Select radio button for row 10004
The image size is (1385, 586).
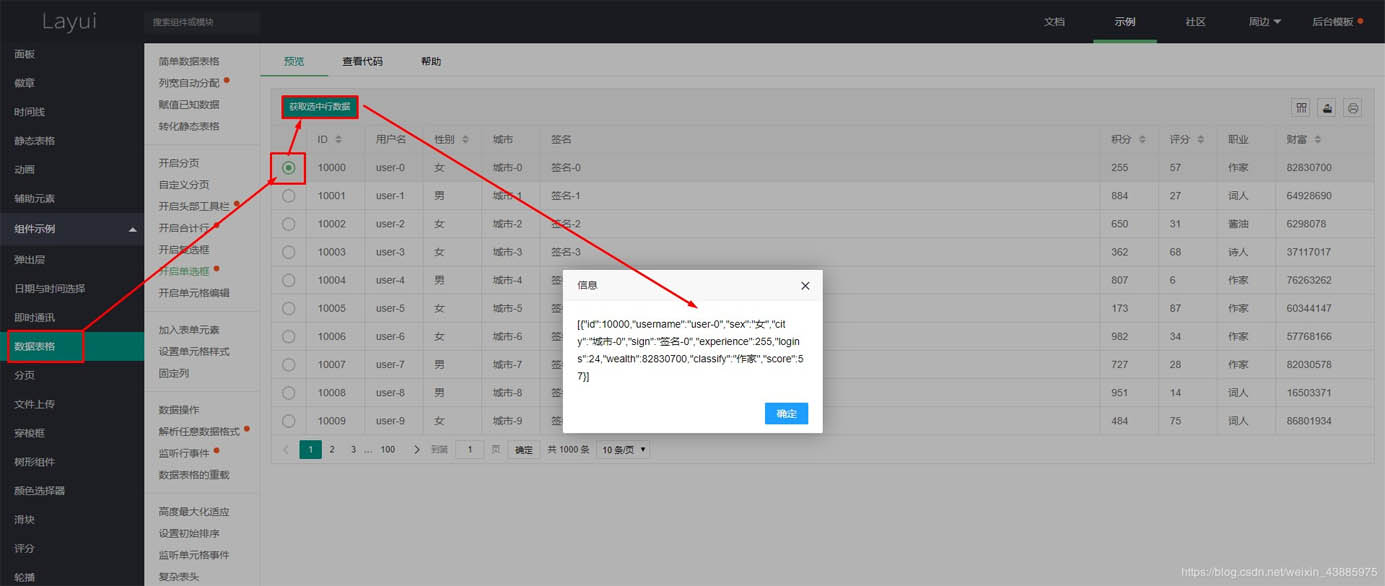289,280
